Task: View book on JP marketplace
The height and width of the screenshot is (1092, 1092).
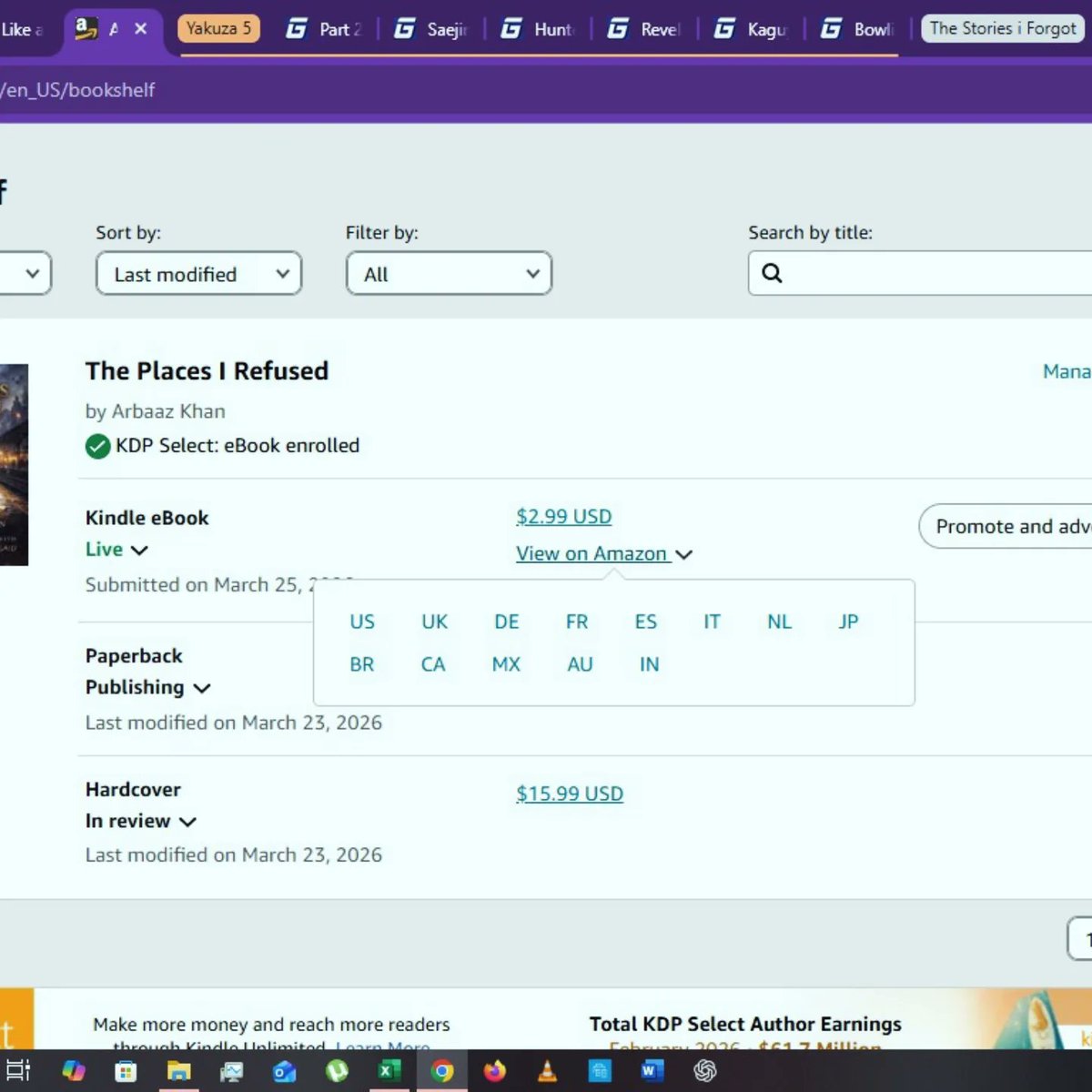Action: [848, 622]
